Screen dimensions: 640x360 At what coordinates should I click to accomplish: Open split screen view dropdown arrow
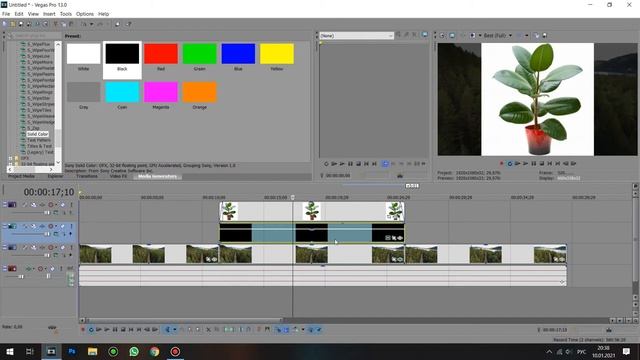[480, 36]
